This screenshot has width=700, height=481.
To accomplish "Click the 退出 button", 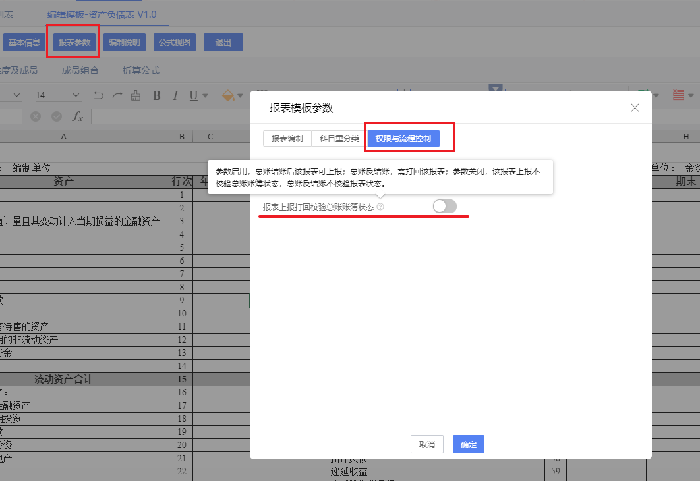I will (223, 42).
